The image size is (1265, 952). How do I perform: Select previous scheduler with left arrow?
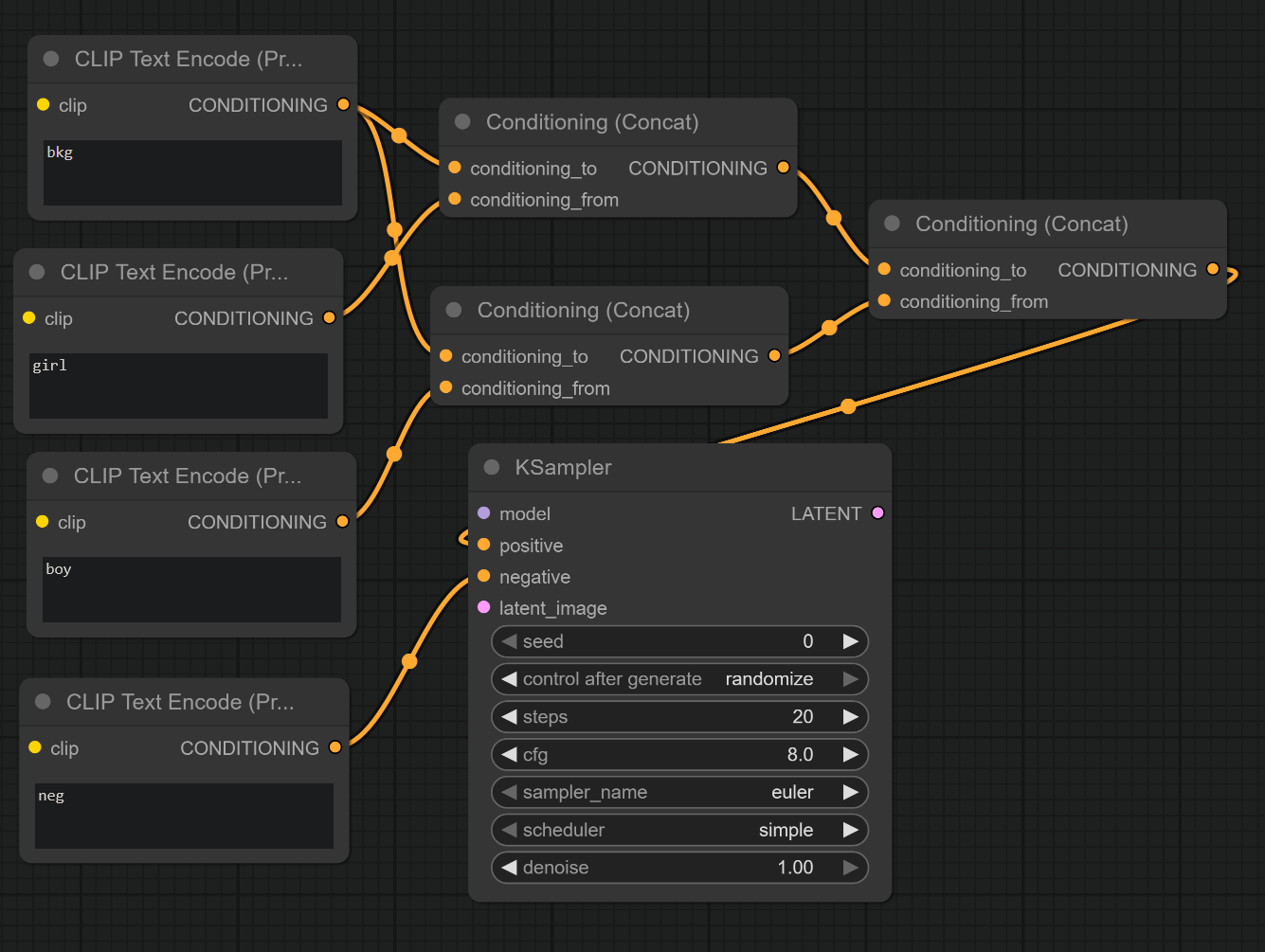(x=510, y=830)
